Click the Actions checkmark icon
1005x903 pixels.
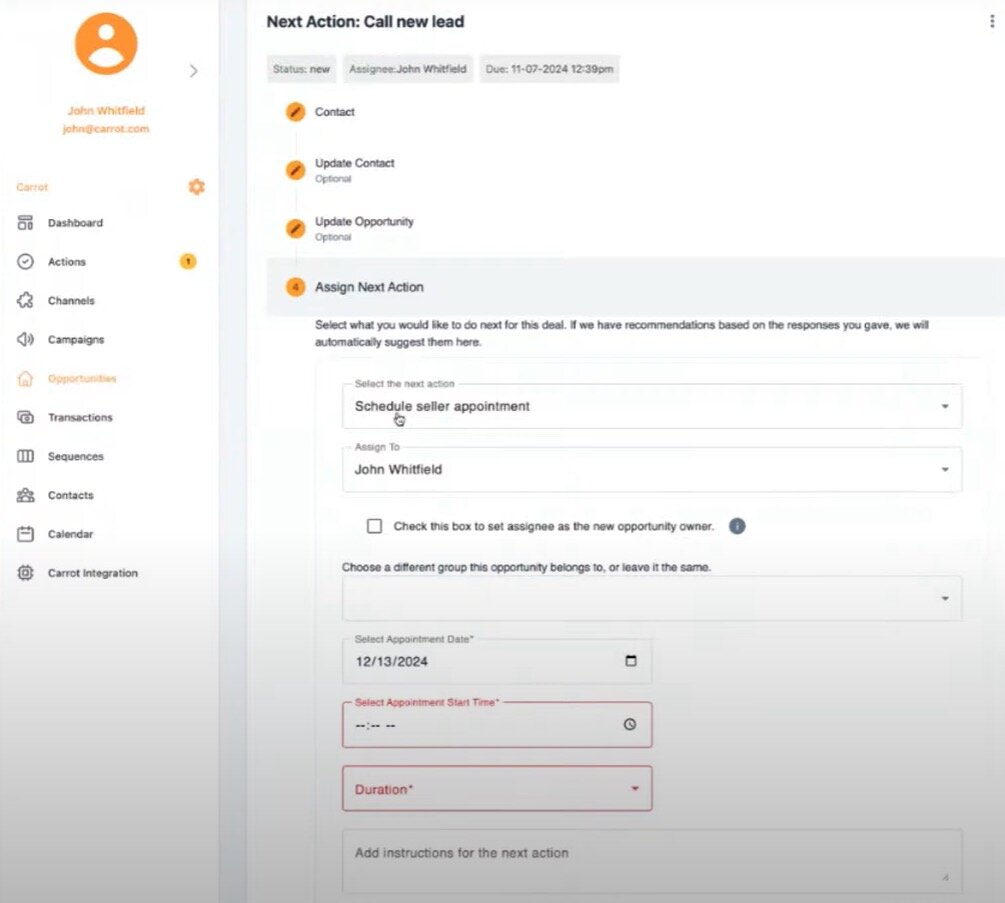(x=25, y=261)
